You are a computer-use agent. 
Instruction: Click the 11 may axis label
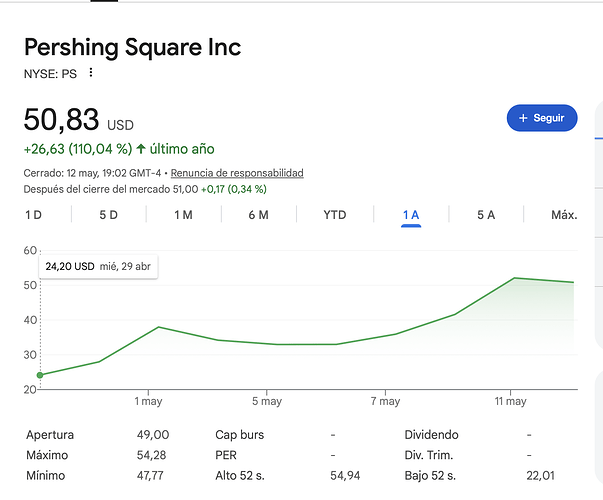tap(510, 402)
